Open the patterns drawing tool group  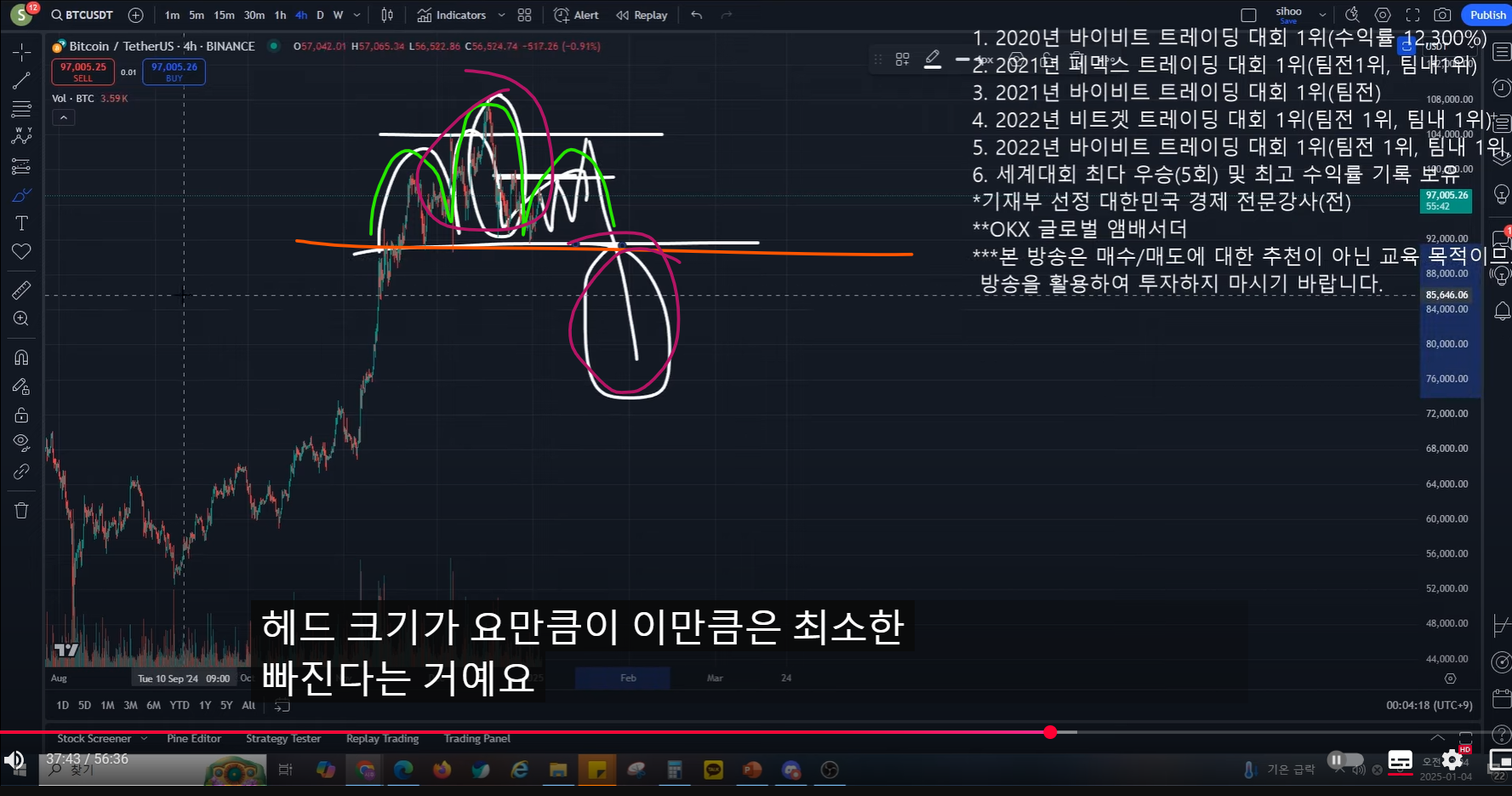[21, 136]
